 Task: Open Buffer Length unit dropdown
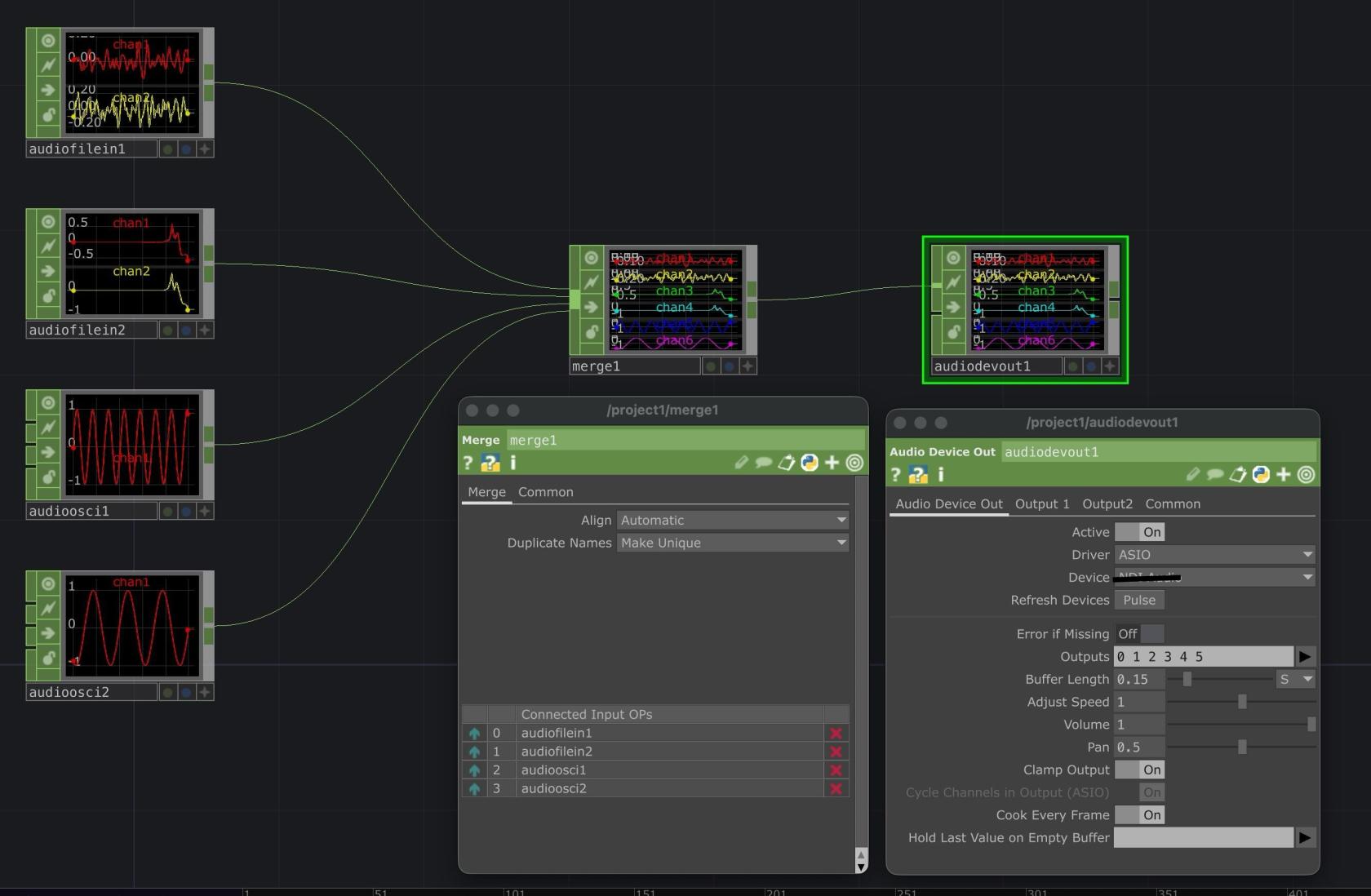(1296, 679)
